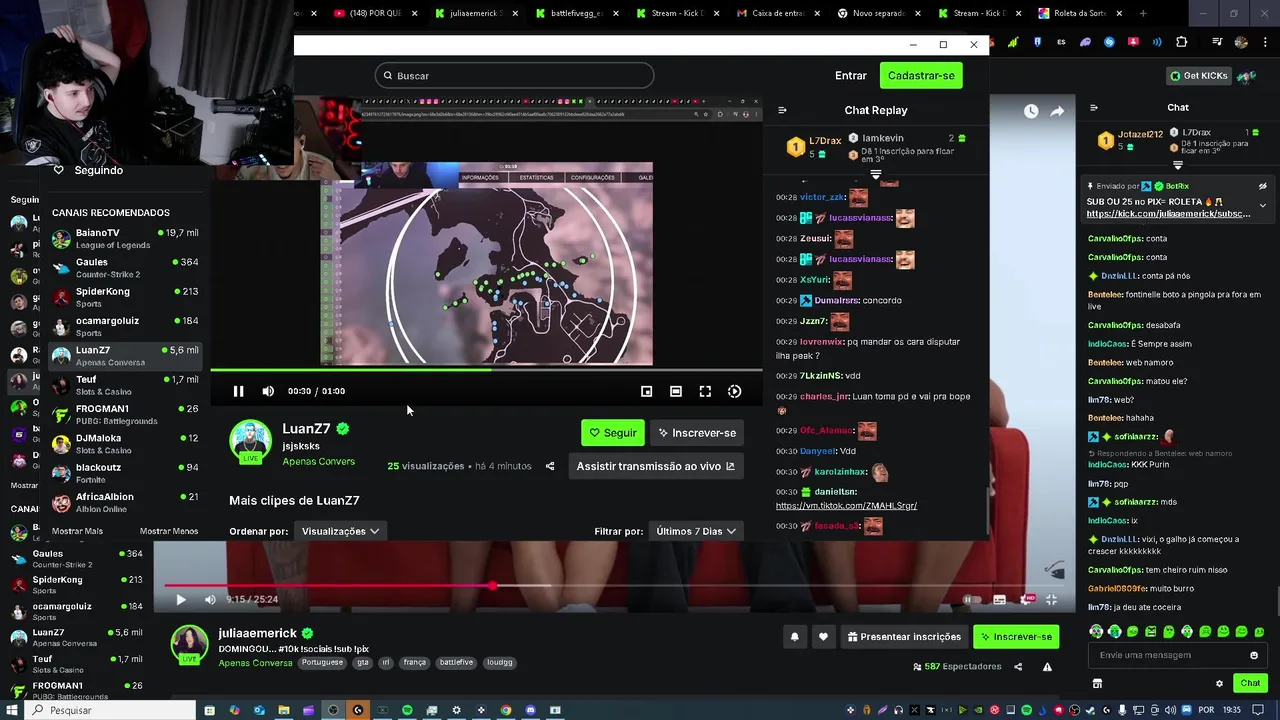This screenshot has height=720, width=1280.
Task: Click Mostrar Mais in sidebar
Action: click(x=78, y=531)
